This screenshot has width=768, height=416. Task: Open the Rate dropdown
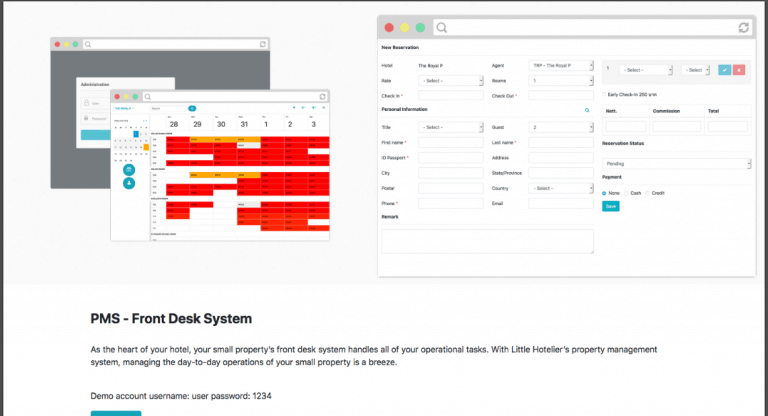[x=451, y=81]
